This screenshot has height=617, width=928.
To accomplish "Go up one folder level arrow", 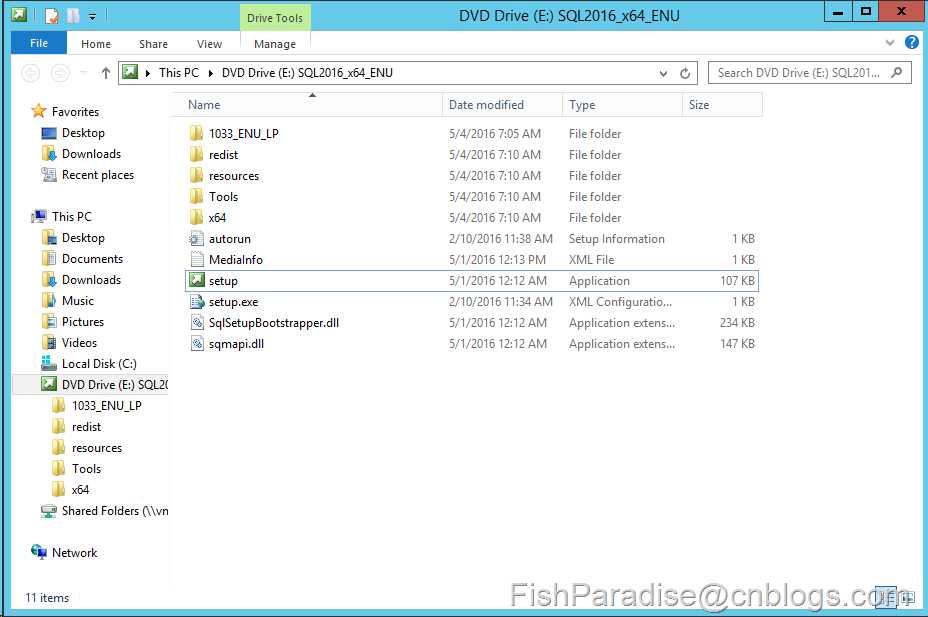I will click(105, 73).
